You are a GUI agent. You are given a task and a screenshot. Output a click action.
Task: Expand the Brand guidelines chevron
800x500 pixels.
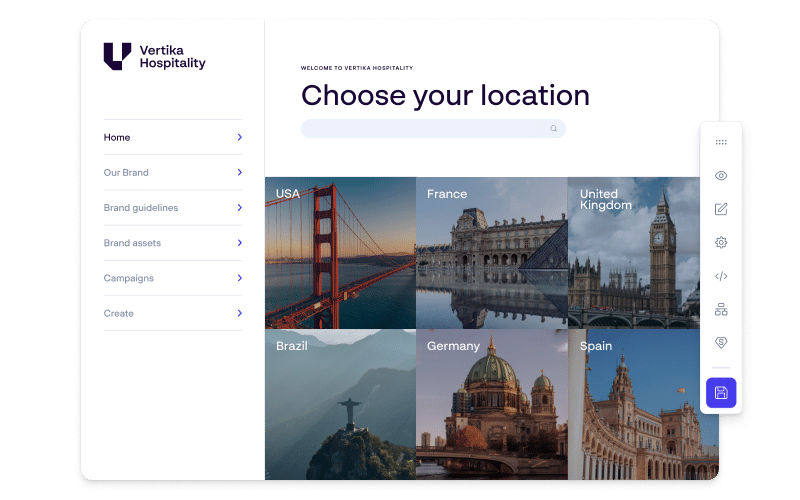tap(239, 208)
